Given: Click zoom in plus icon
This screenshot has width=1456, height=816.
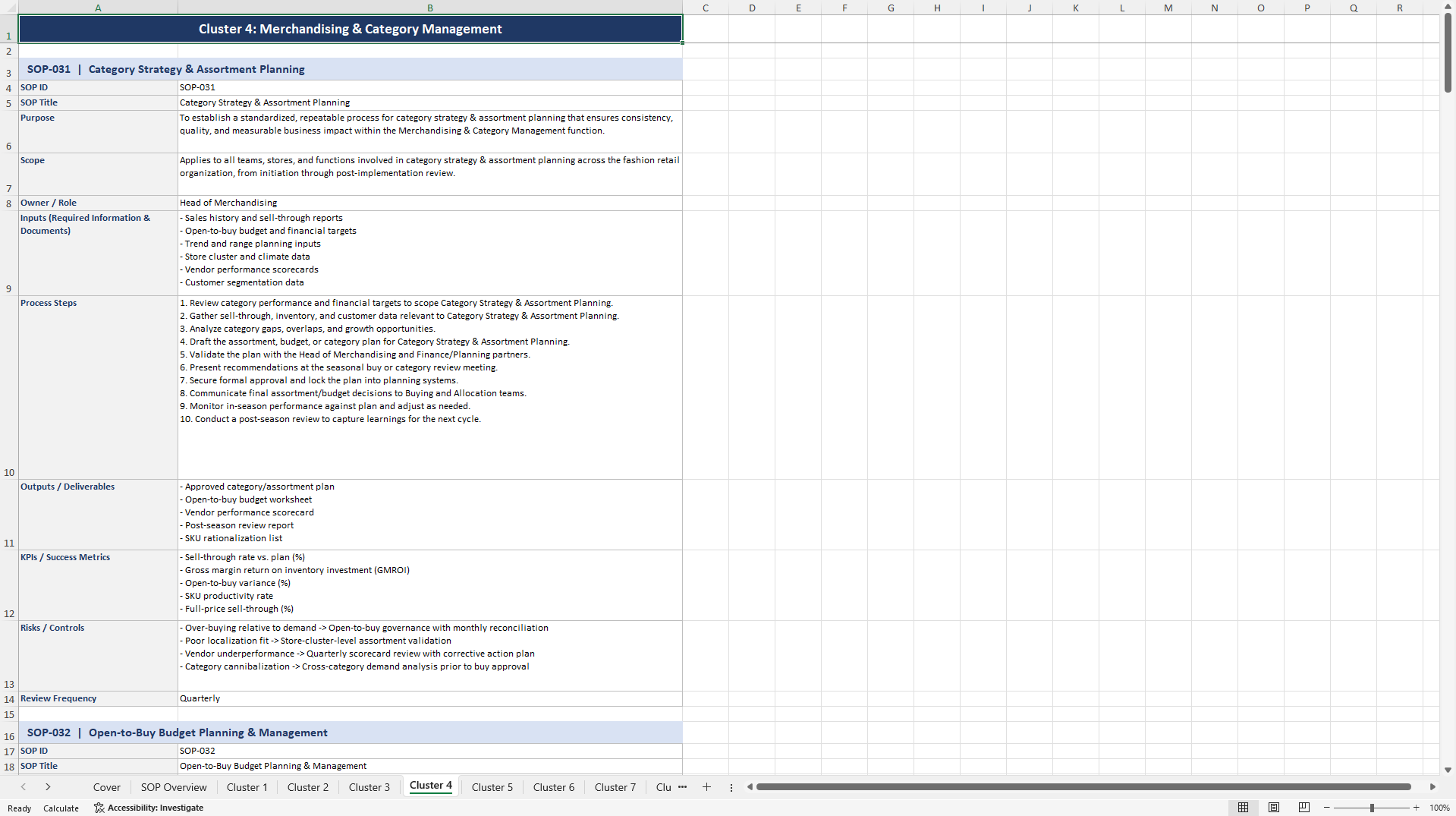Looking at the screenshot, I should 1416,808.
